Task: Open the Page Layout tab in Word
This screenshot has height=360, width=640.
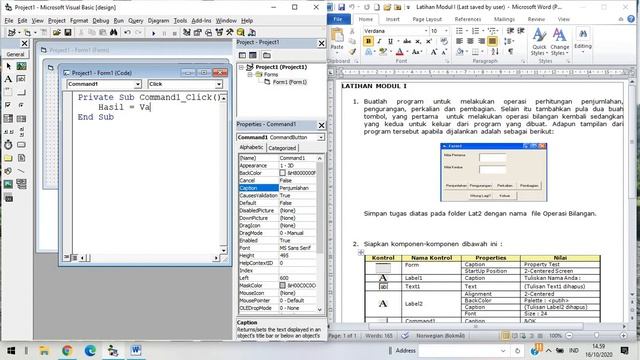Action: [427, 19]
